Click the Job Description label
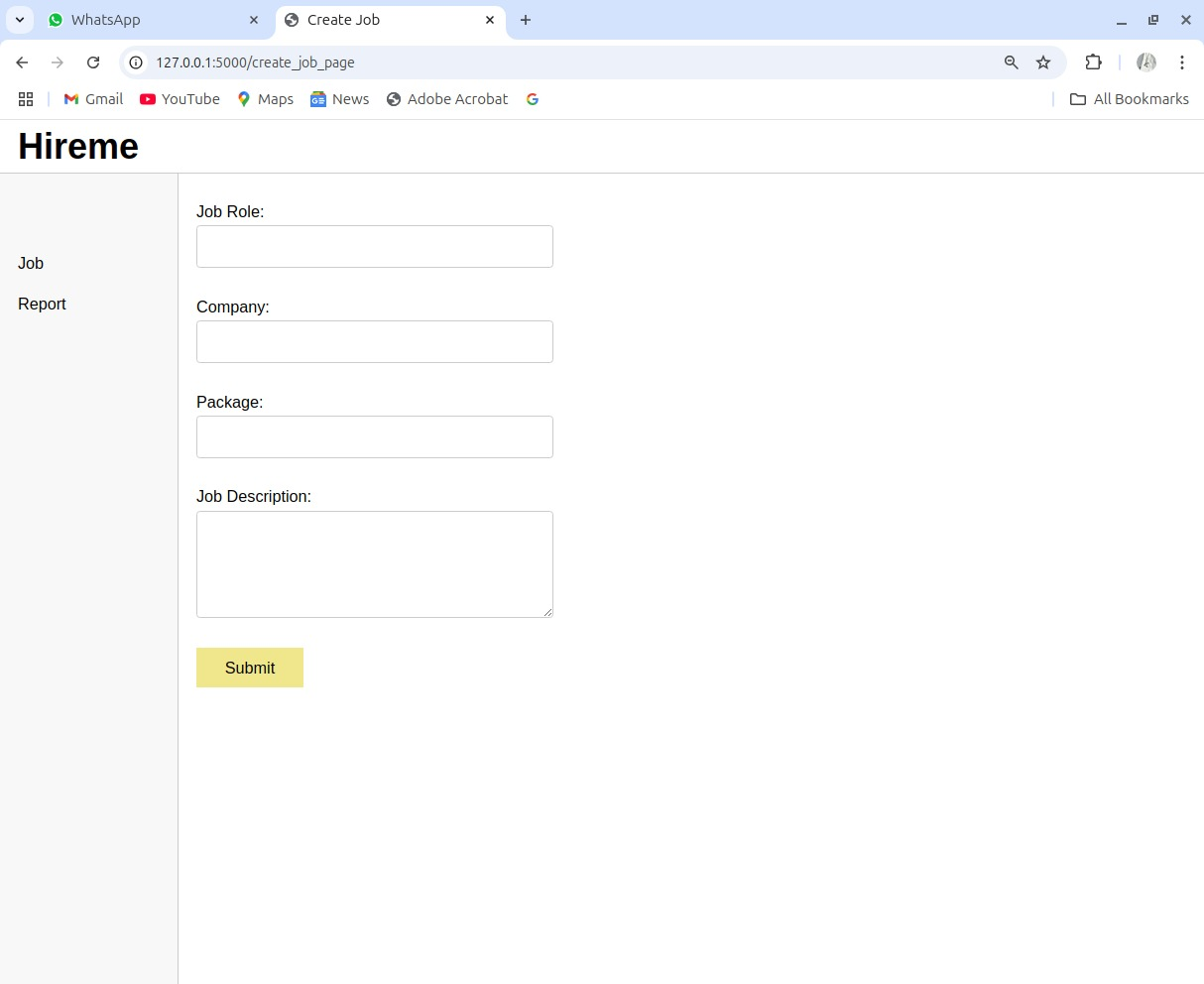 pos(254,496)
